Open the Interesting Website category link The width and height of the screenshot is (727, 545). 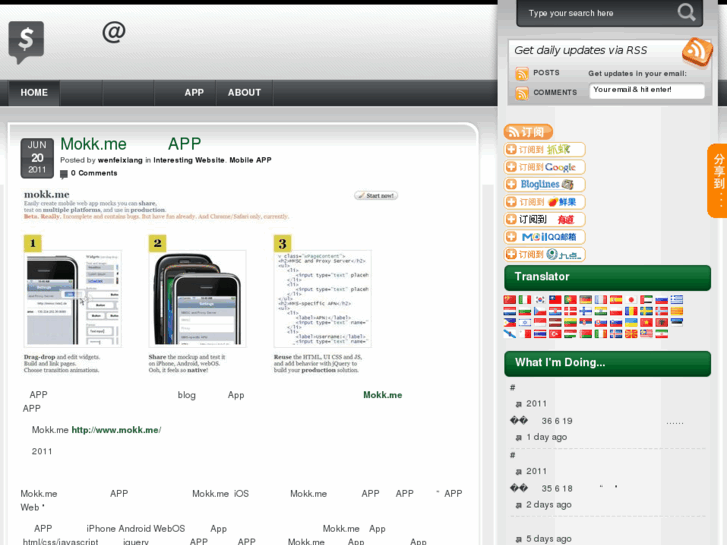[x=189, y=160]
